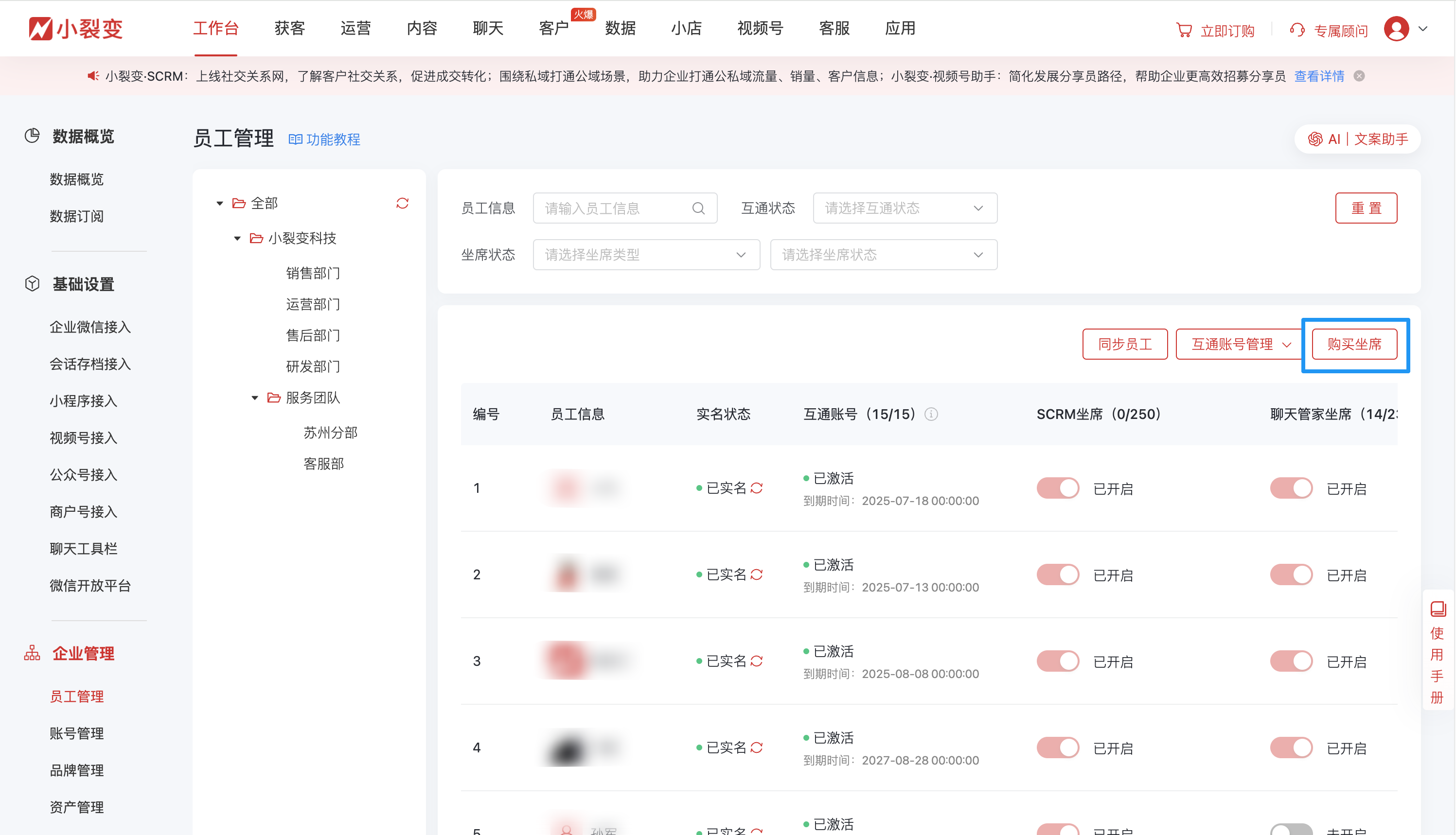Toggle SCRM坐席 switch for row 2
The width and height of the screenshot is (1456, 835).
coord(1058,574)
